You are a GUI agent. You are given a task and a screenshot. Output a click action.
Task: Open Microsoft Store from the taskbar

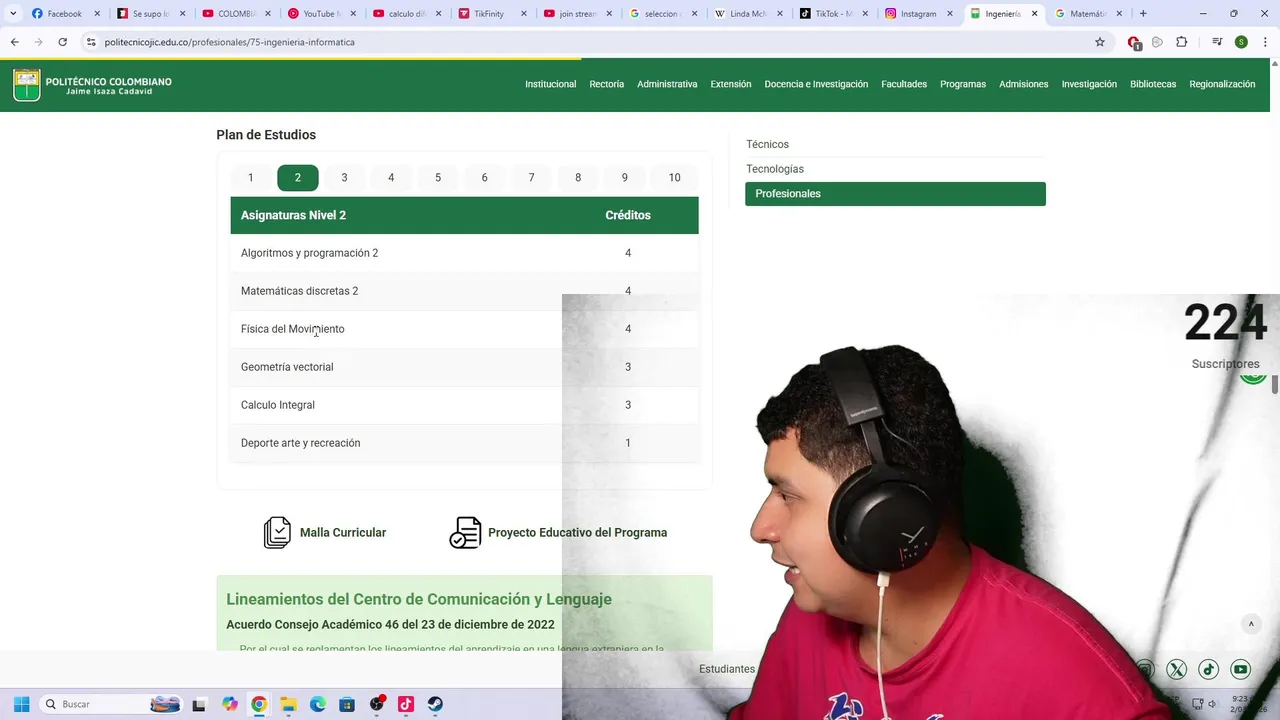point(347,704)
